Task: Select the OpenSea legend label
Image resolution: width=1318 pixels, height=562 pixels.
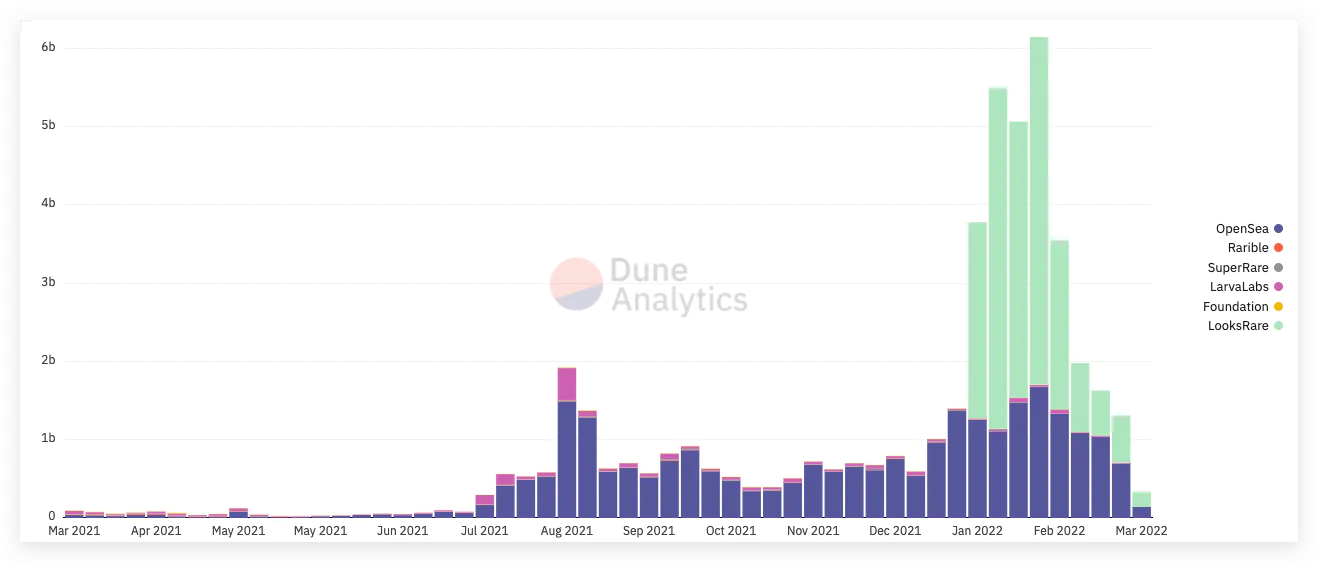Action: 1242,229
